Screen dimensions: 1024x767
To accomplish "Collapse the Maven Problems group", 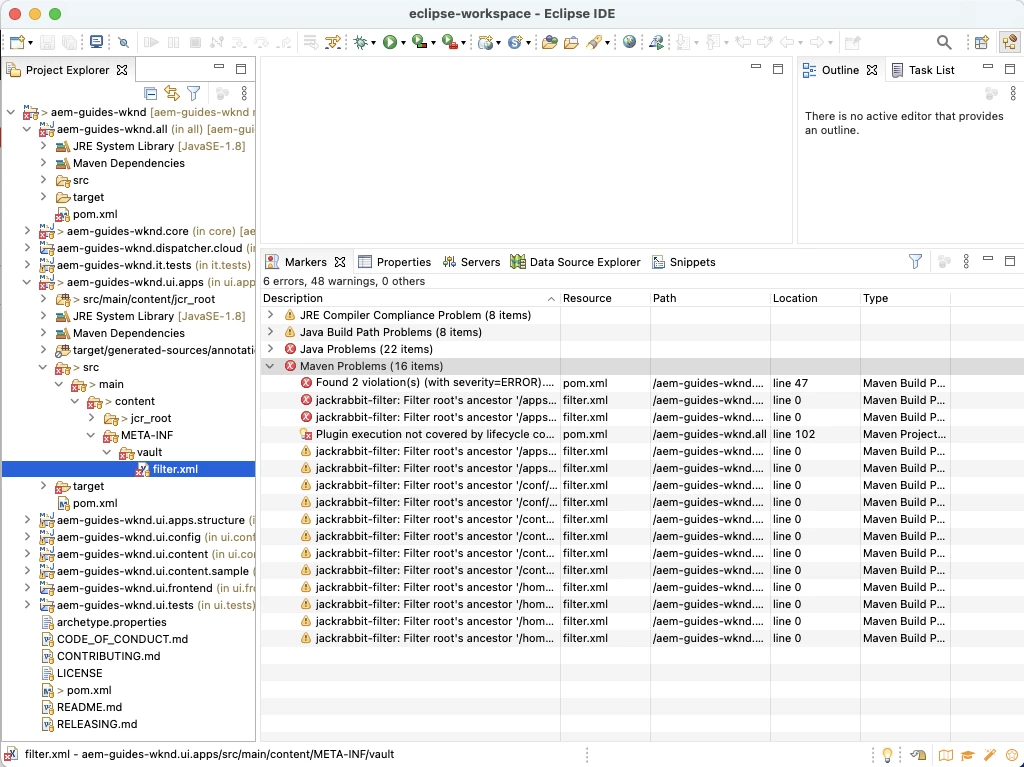I will tap(270, 366).
